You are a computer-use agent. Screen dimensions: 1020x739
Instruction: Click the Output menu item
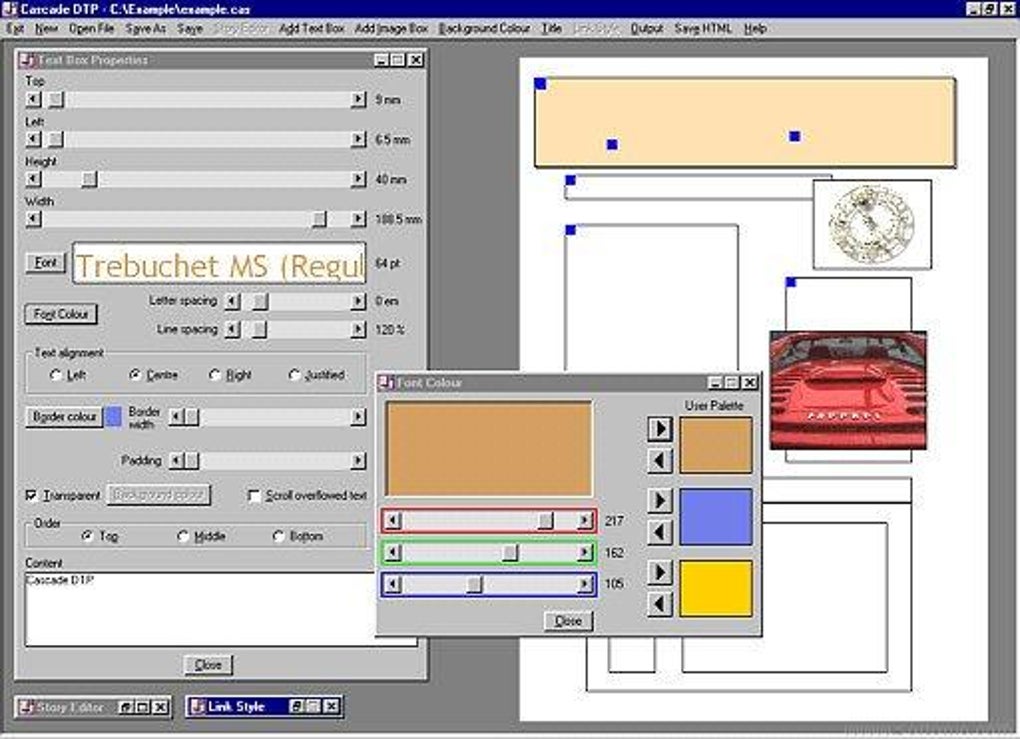[647, 29]
